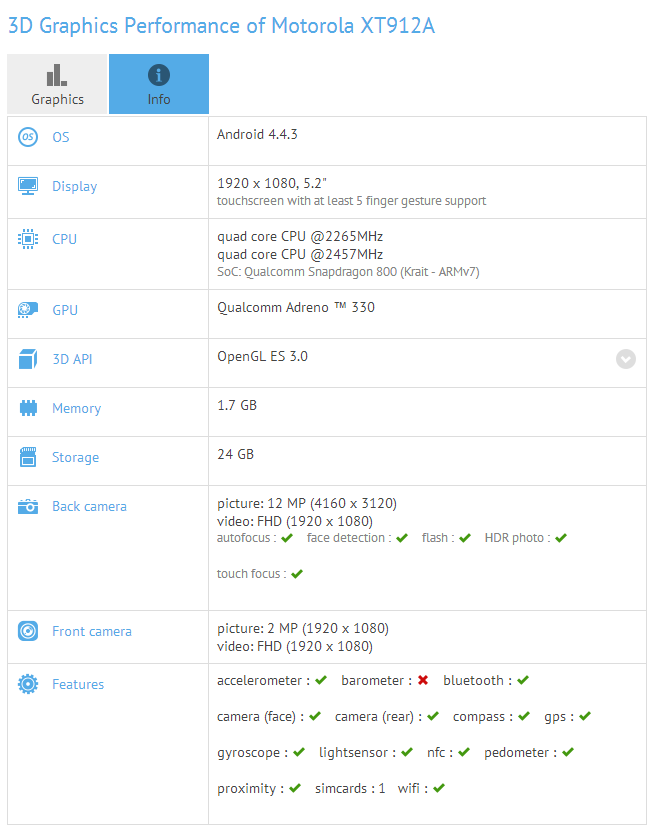This screenshot has width=649, height=826.
Task: Open the Info tab
Action: pos(159,84)
